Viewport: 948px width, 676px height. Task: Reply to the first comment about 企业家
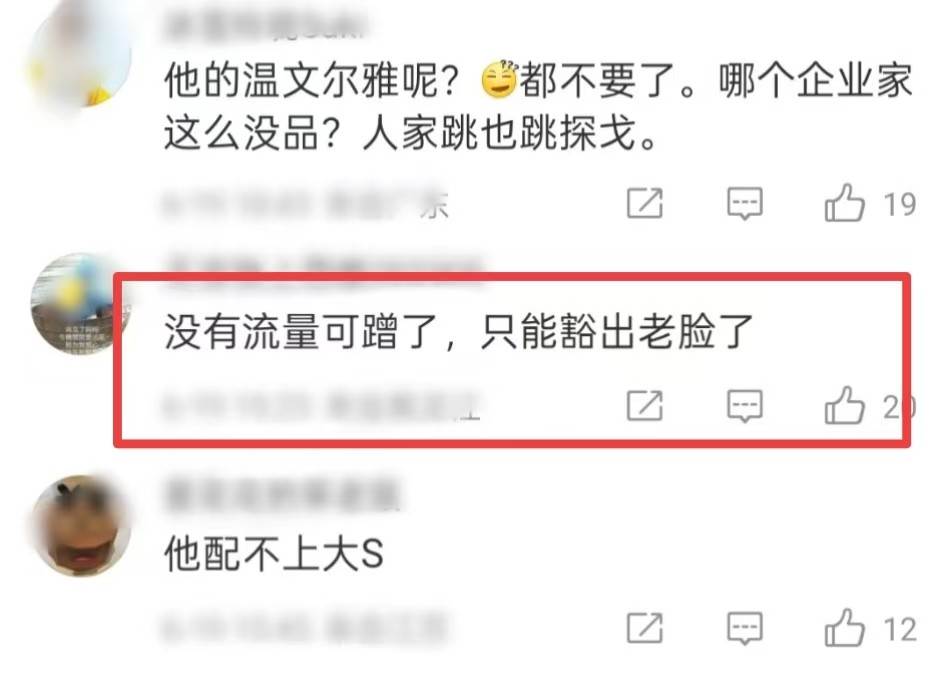coord(744,203)
